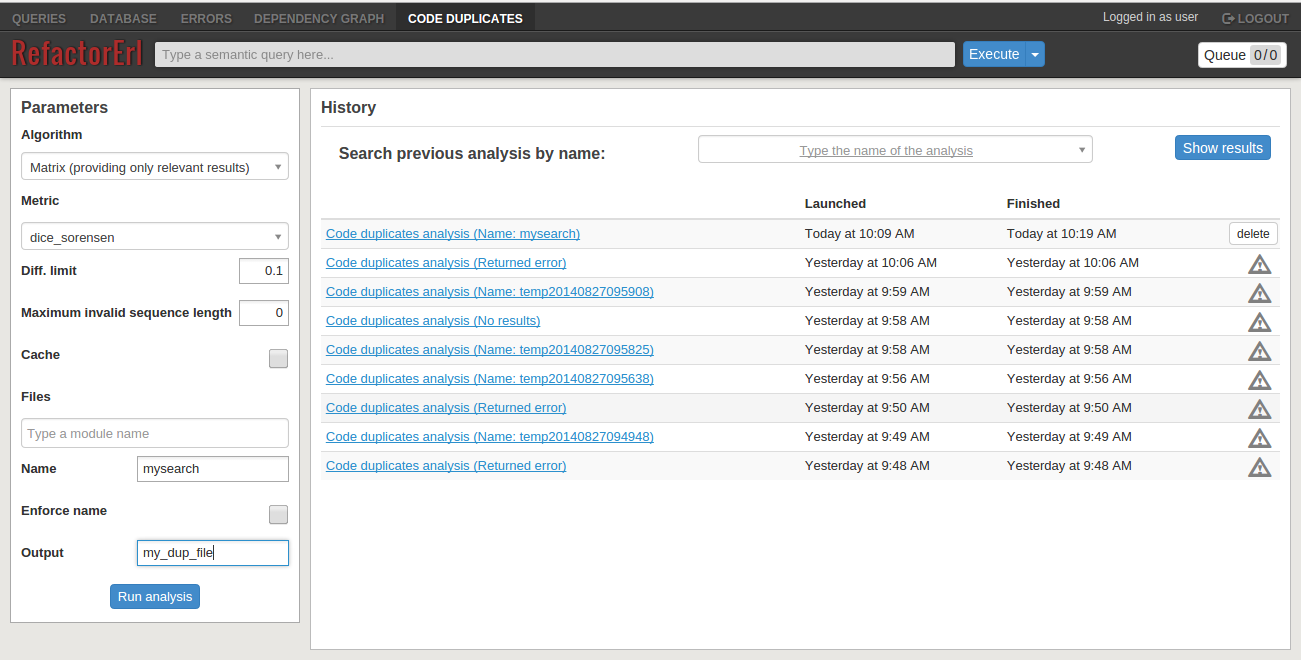Image resolution: width=1301 pixels, height=660 pixels.
Task: Click warning icon for 10:06 AM Returned error row
Action: click(x=1259, y=264)
